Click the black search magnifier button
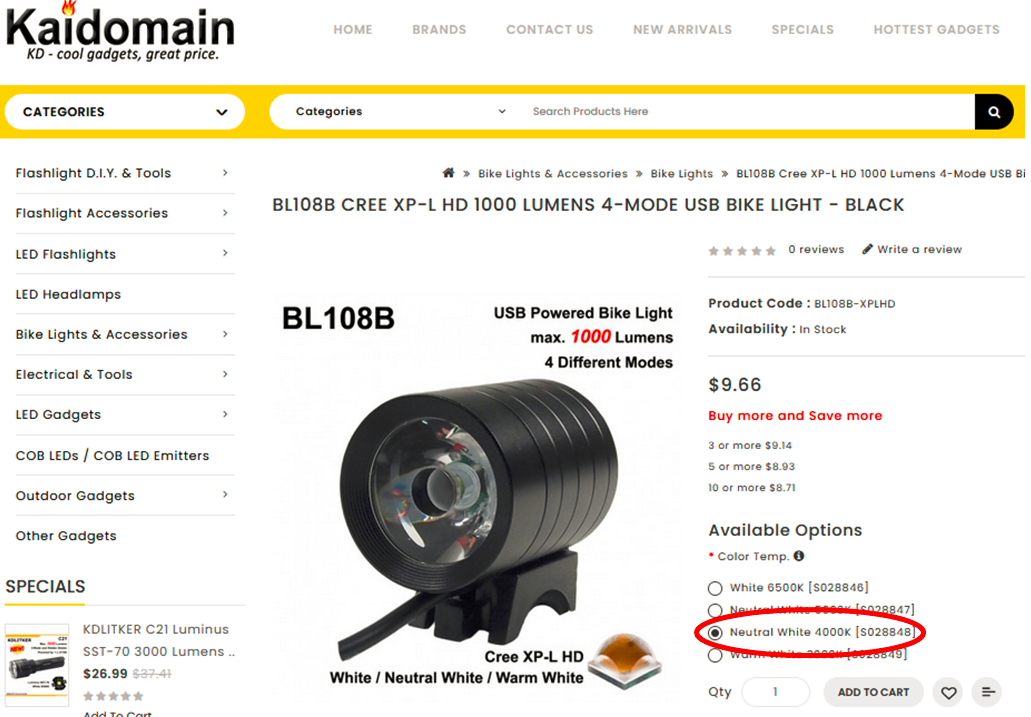 pyautogui.click(x=994, y=112)
